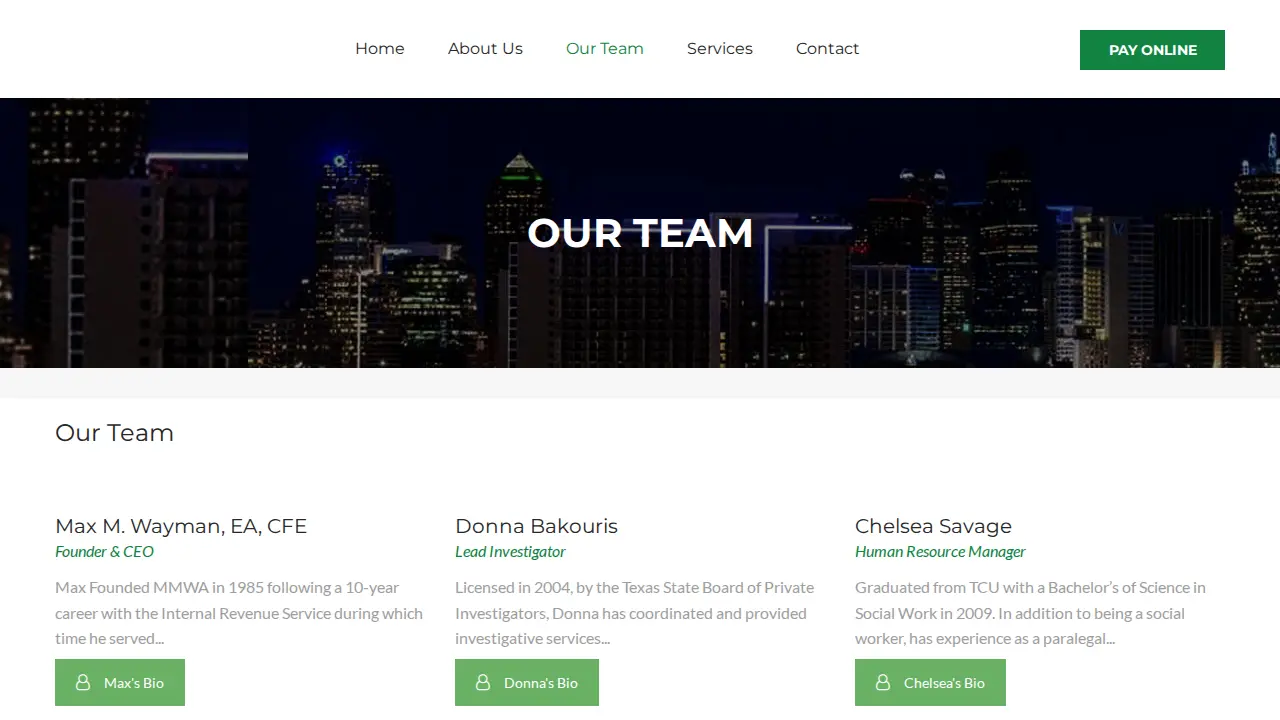Screen dimensions: 1280x720
Task: Click the OUR TEAM banner title
Action: 640,233
